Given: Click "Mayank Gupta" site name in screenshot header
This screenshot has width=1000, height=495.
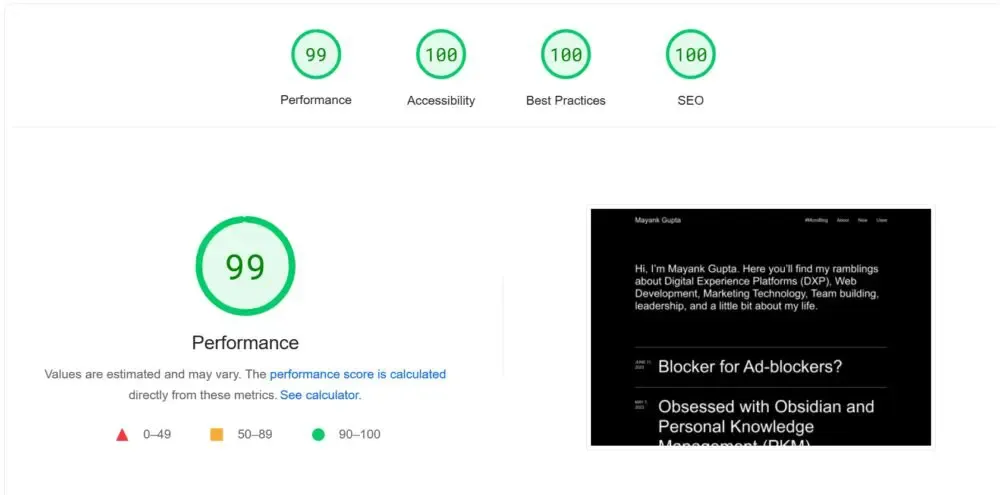Looking at the screenshot, I should pyautogui.click(x=658, y=220).
